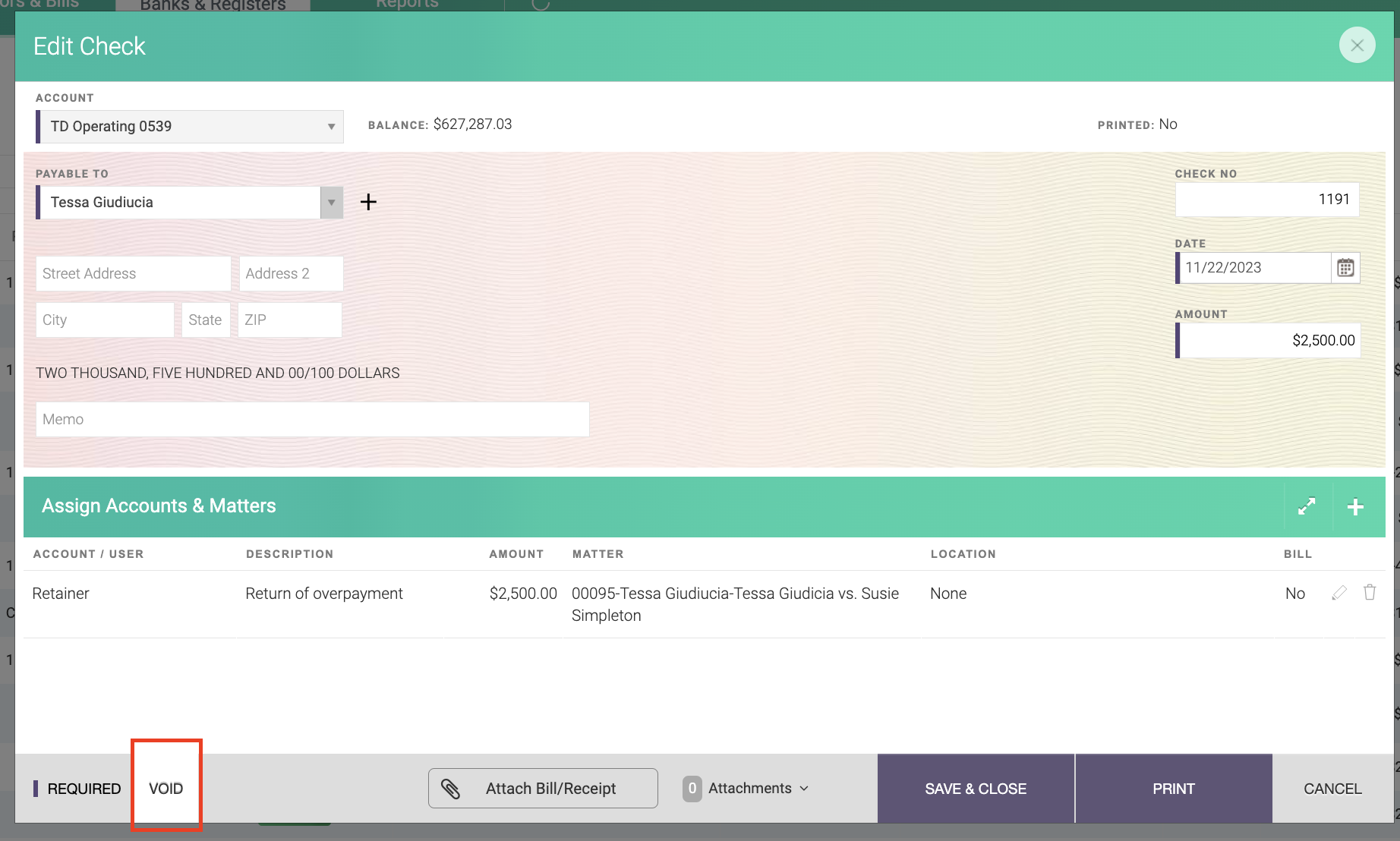Add a new payee with the plus icon

click(368, 202)
